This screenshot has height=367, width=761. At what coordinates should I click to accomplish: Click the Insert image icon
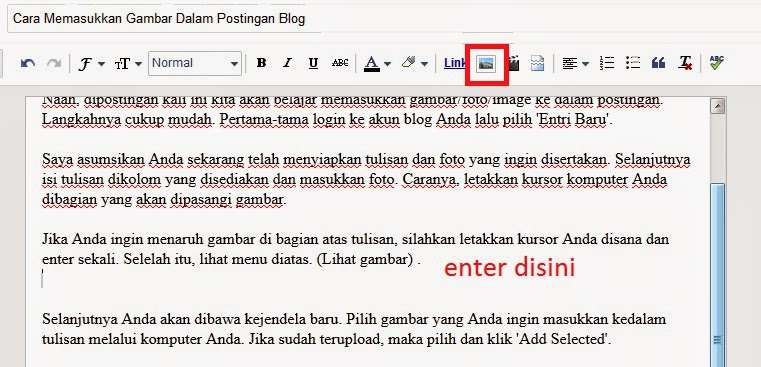(486, 63)
